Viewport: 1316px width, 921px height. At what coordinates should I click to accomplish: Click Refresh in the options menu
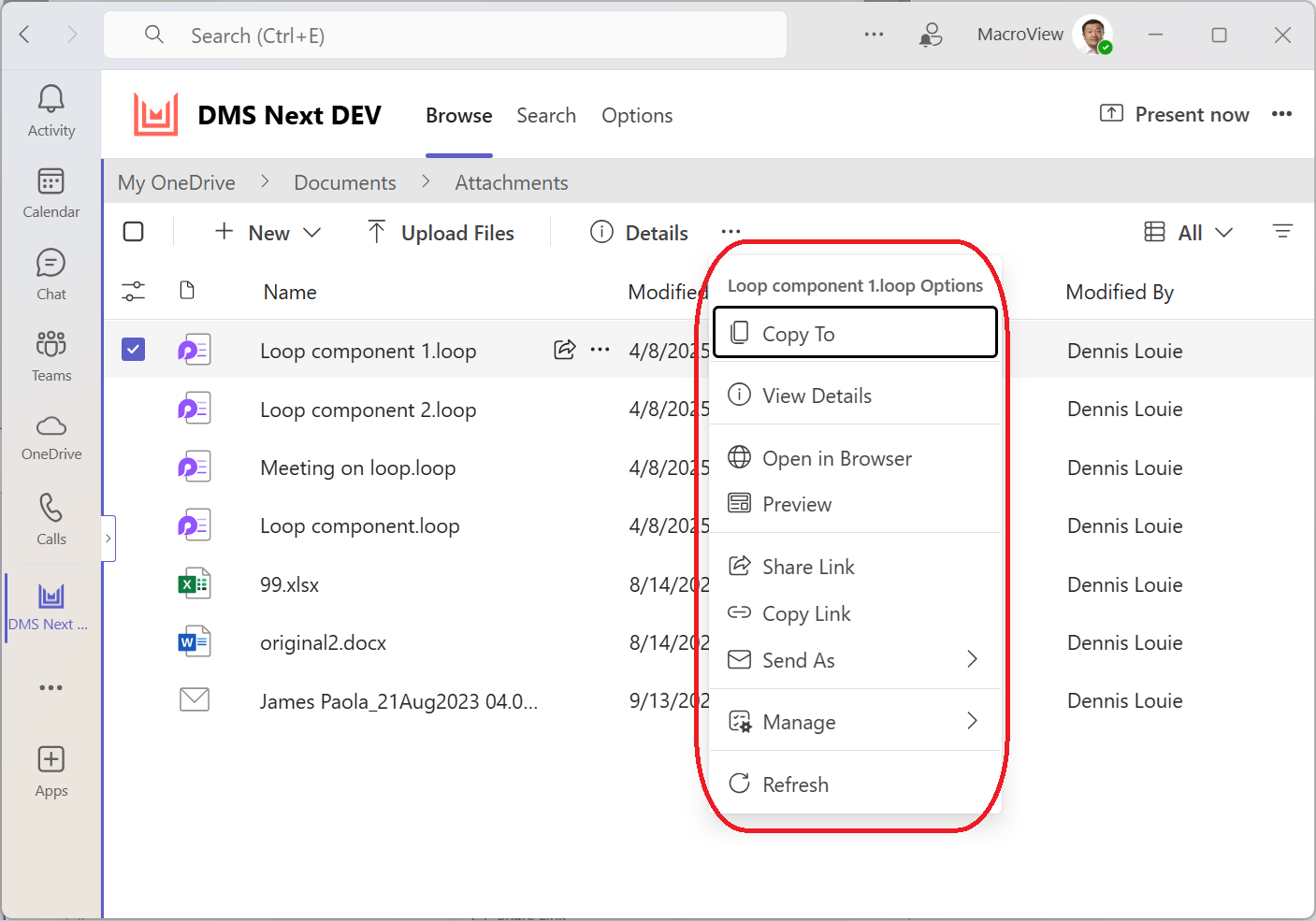(856, 784)
